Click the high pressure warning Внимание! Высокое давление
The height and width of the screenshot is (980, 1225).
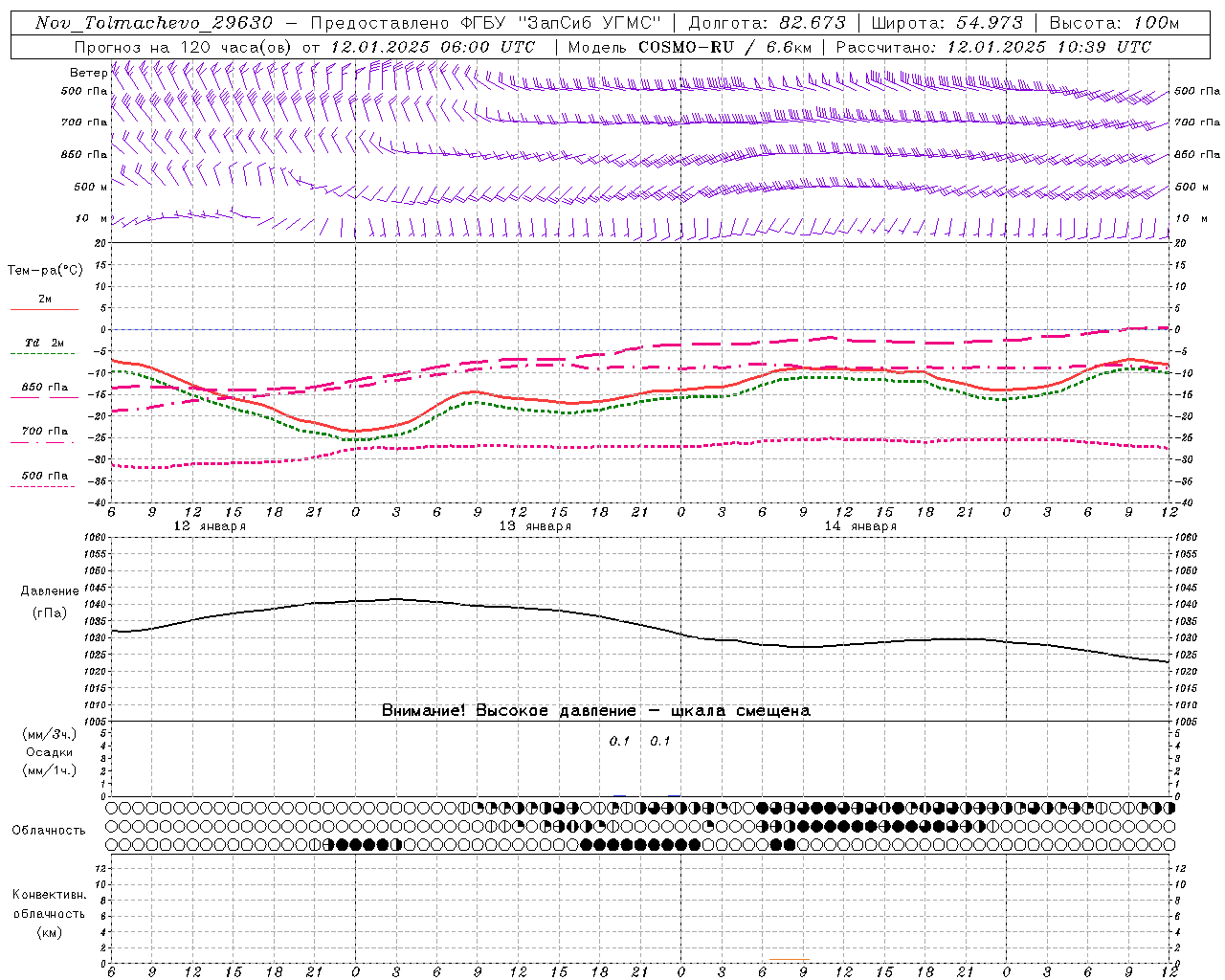pyautogui.click(x=509, y=710)
